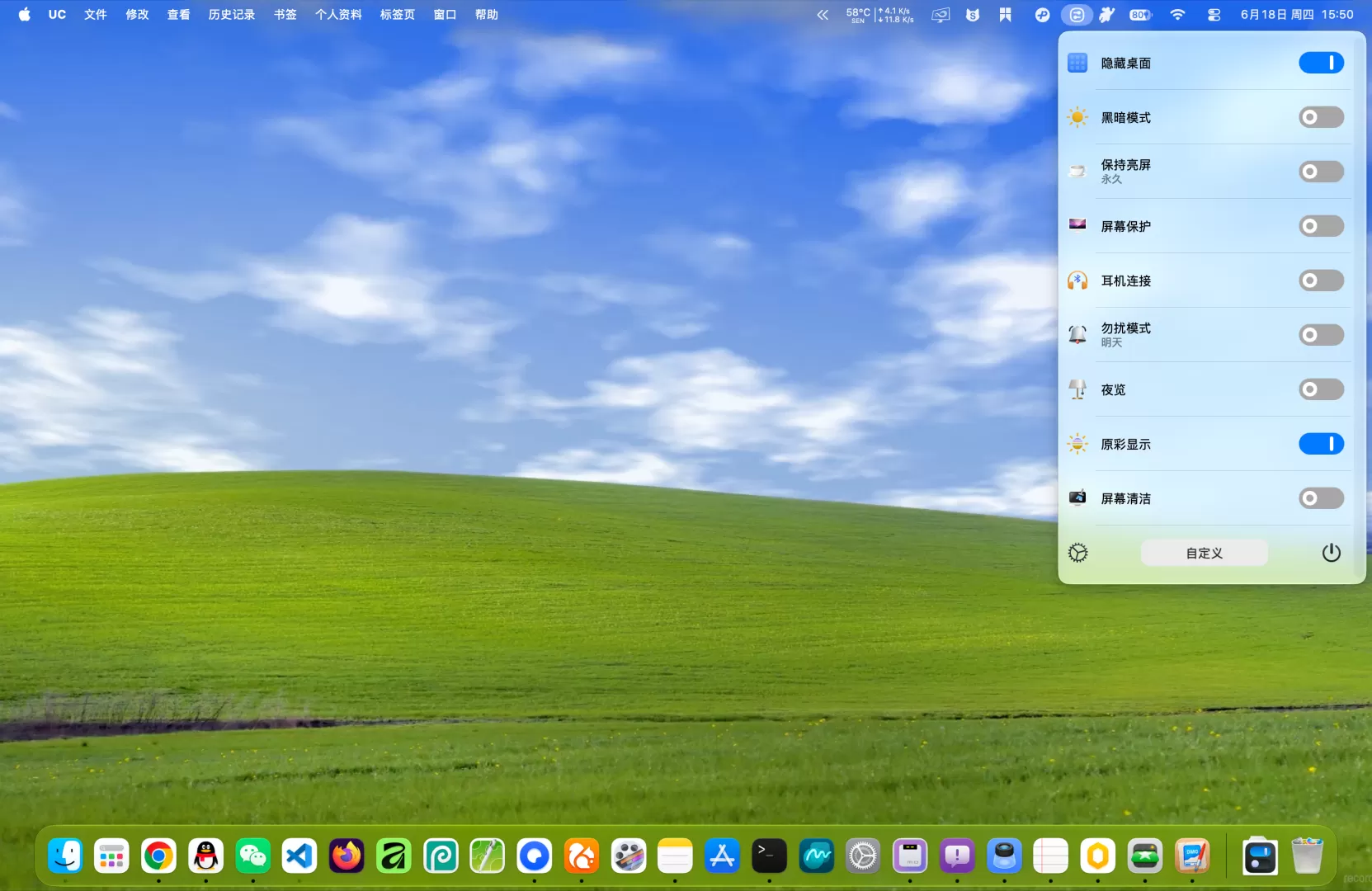Open the 书签 menu

pyautogui.click(x=285, y=14)
